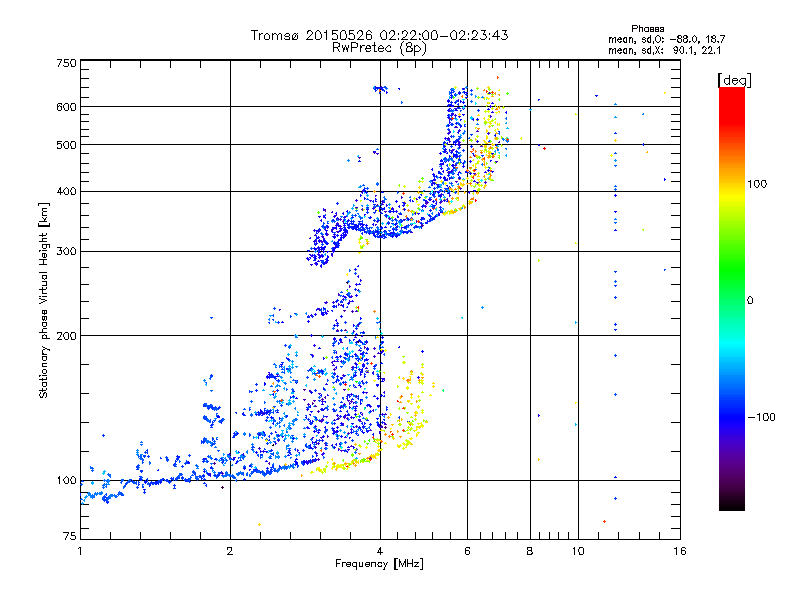Viewport: 800px width, 600px height.
Task: Click x-axis tick label "2"
Action: (x=230, y=551)
